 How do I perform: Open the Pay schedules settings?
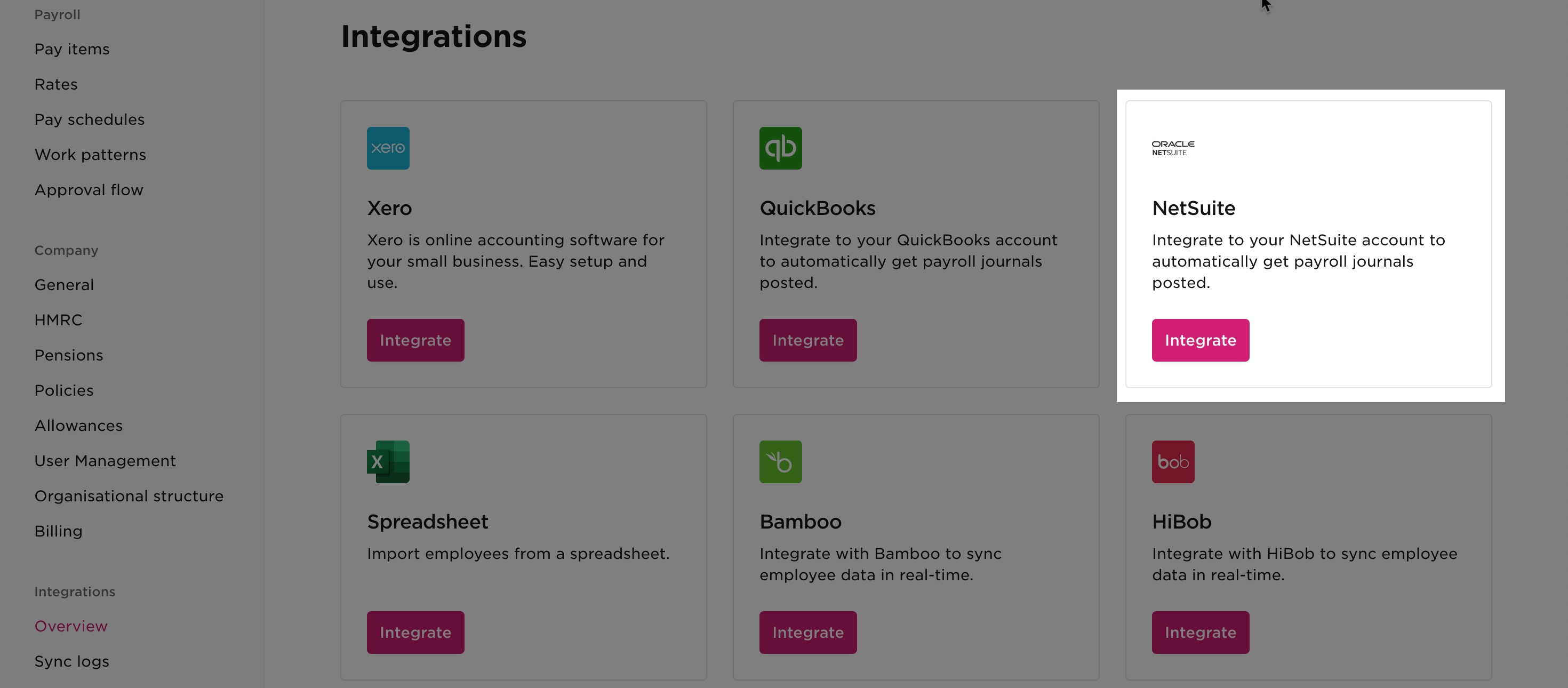point(90,119)
